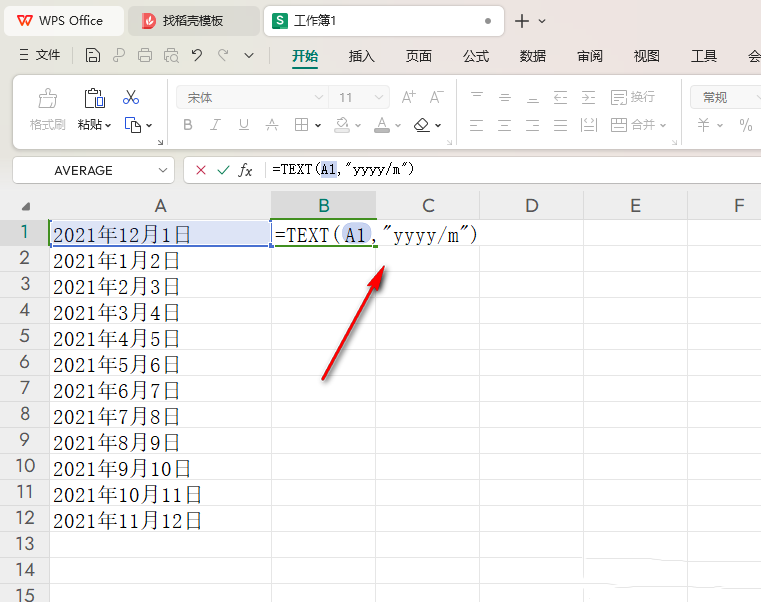Apply percent style format
Image resolution: width=761 pixels, height=602 pixels.
(746, 125)
